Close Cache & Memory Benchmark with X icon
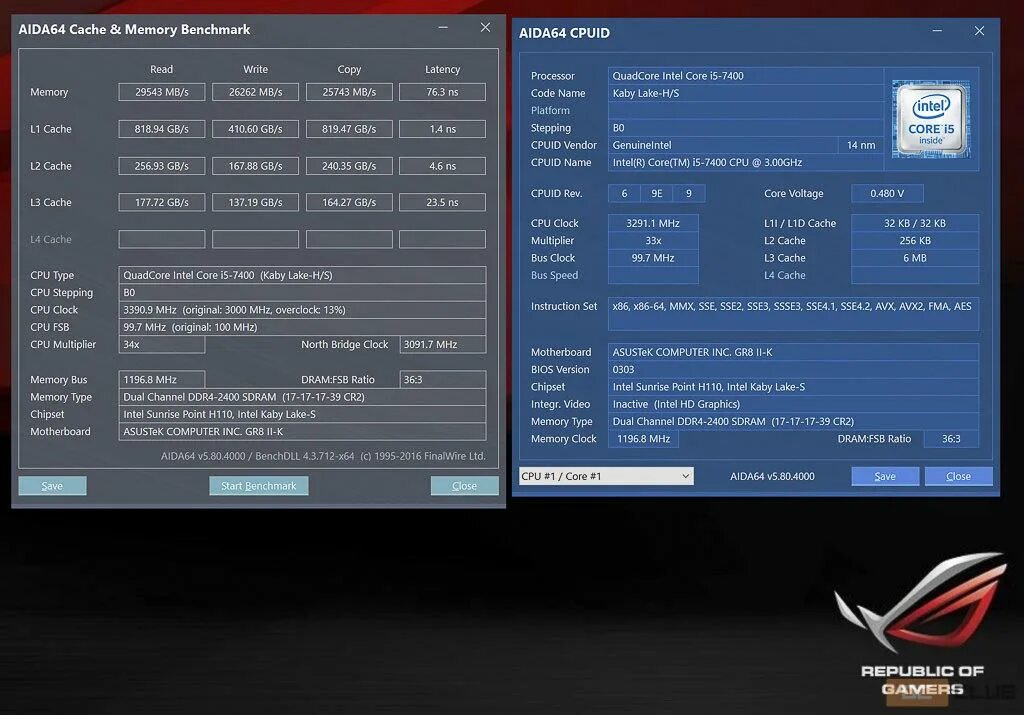Screen dimensions: 1024x715 pyautogui.click(x=485, y=27)
